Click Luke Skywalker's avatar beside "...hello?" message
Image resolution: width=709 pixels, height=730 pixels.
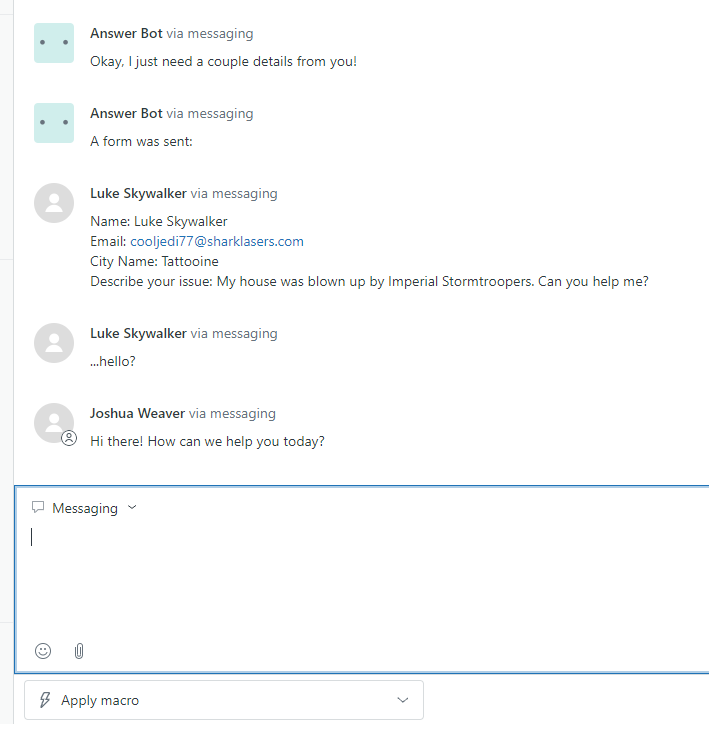[x=54, y=343]
